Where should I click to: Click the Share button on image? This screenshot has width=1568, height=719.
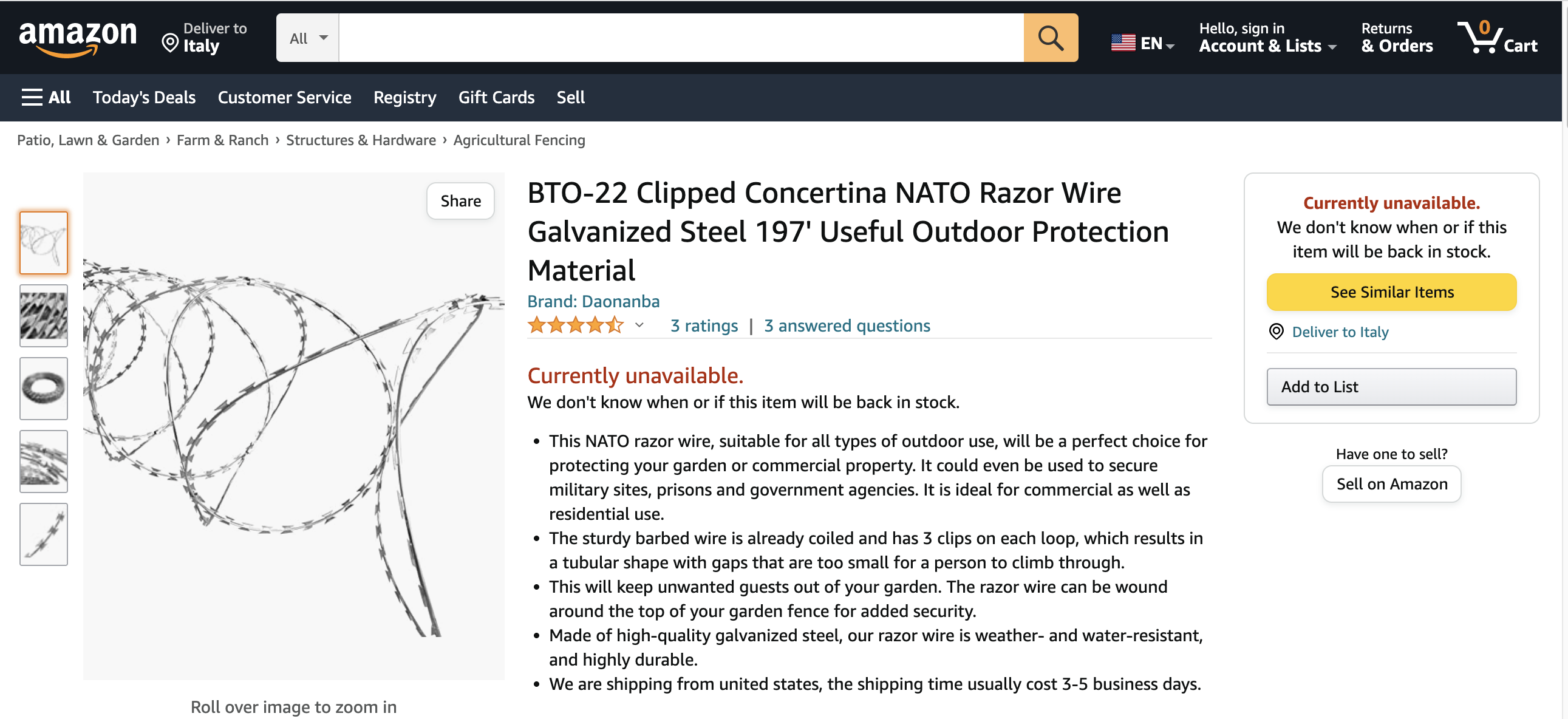pos(460,201)
